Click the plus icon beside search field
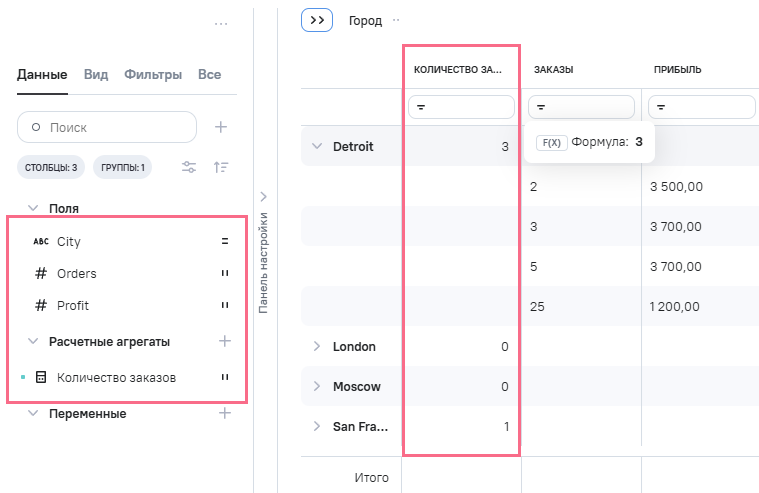The image size is (759, 493). coord(221,127)
